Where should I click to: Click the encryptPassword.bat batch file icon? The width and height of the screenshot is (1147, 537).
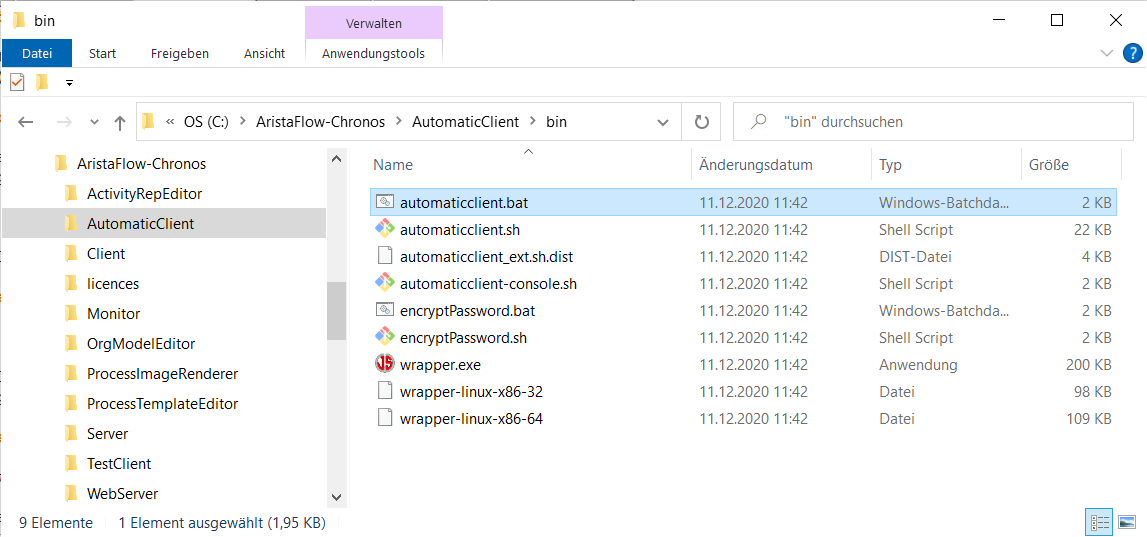pos(385,310)
